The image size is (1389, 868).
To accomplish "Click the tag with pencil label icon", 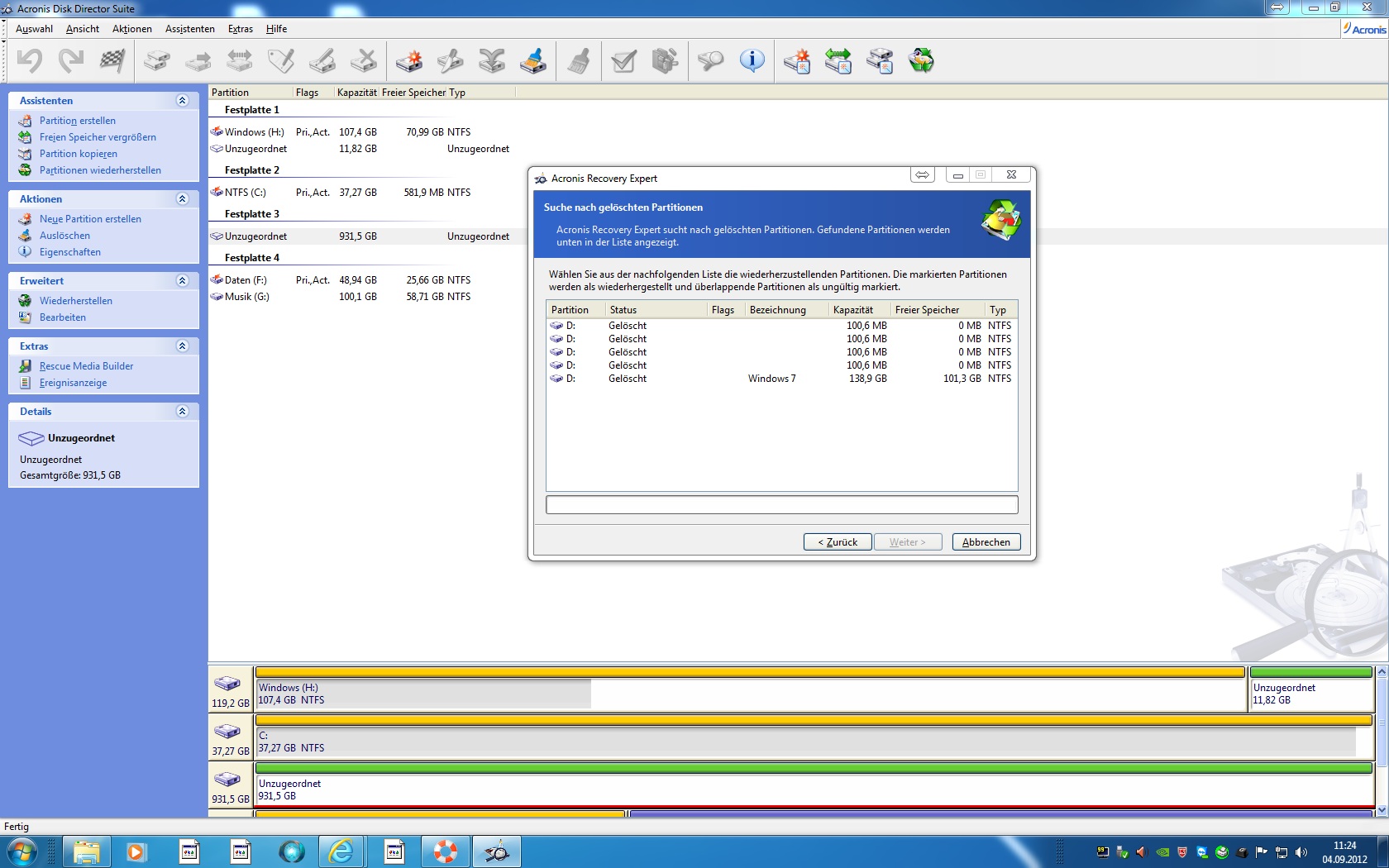I will tap(281, 60).
